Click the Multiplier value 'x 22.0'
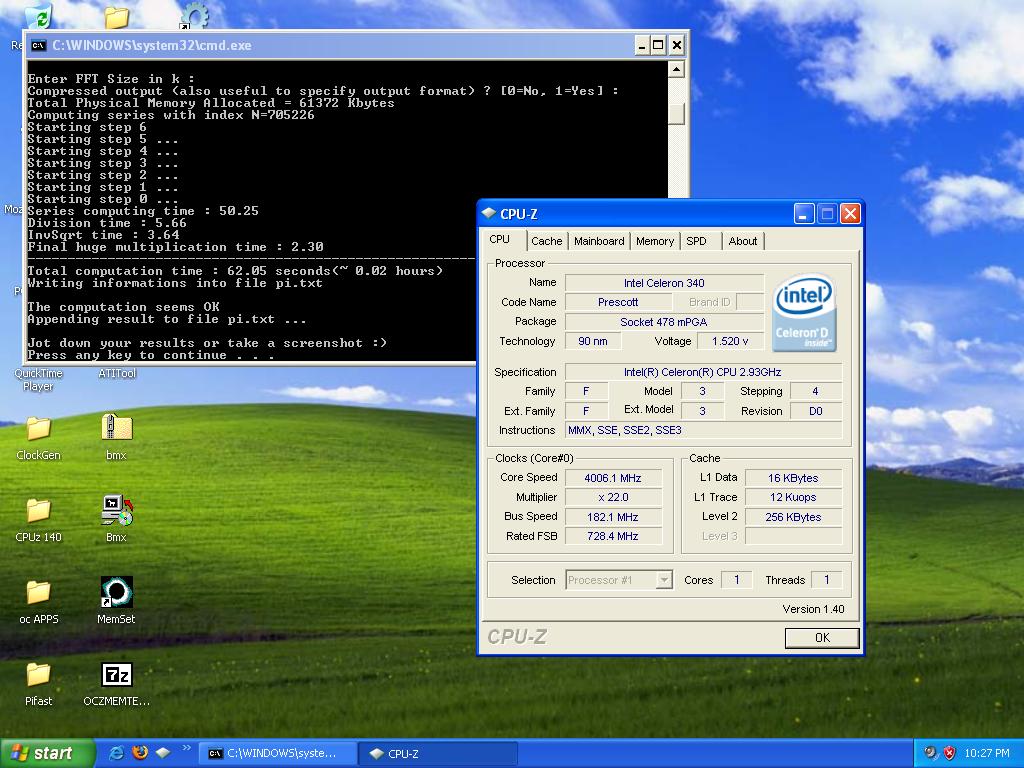The width and height of the screenshot is (1024, 768). [613, 497]
